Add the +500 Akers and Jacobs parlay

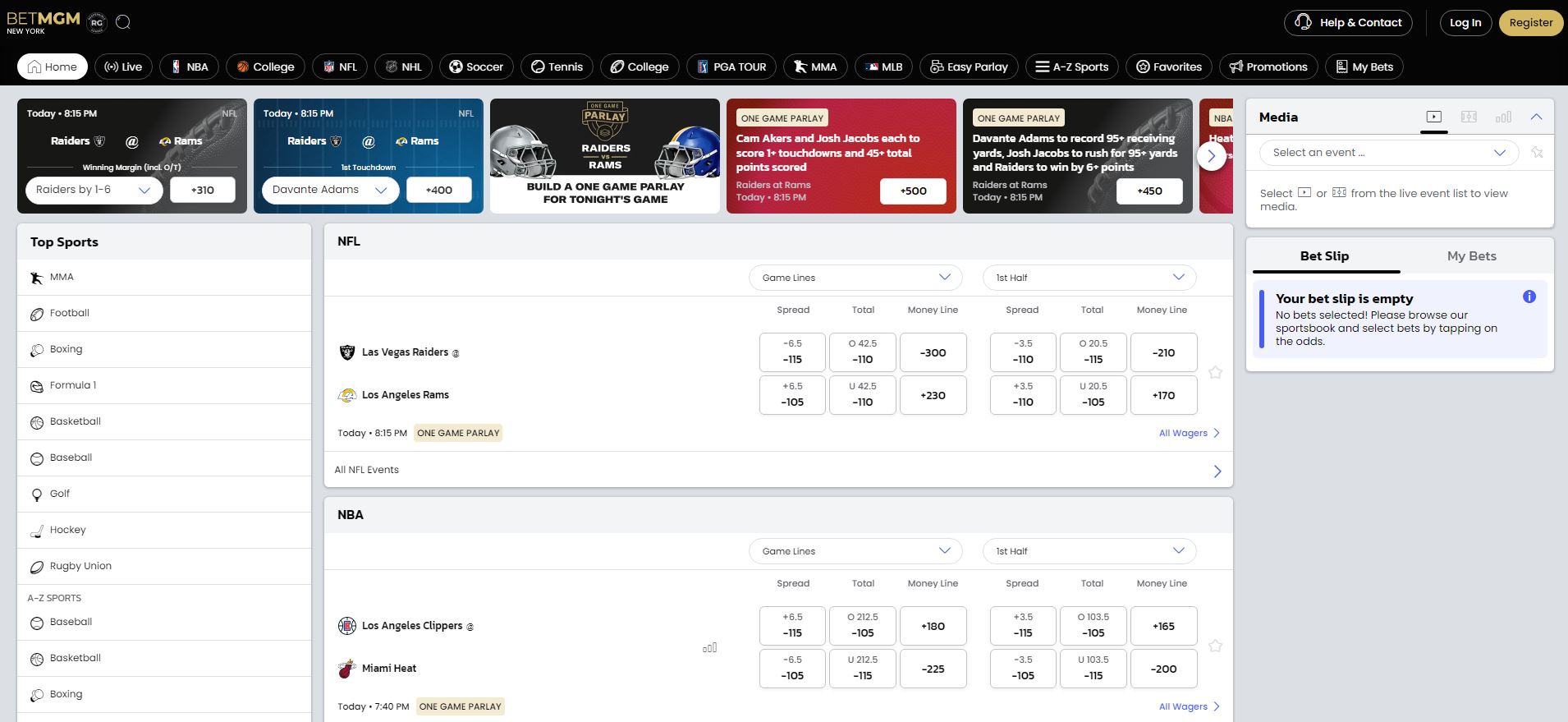pos(913,191)
